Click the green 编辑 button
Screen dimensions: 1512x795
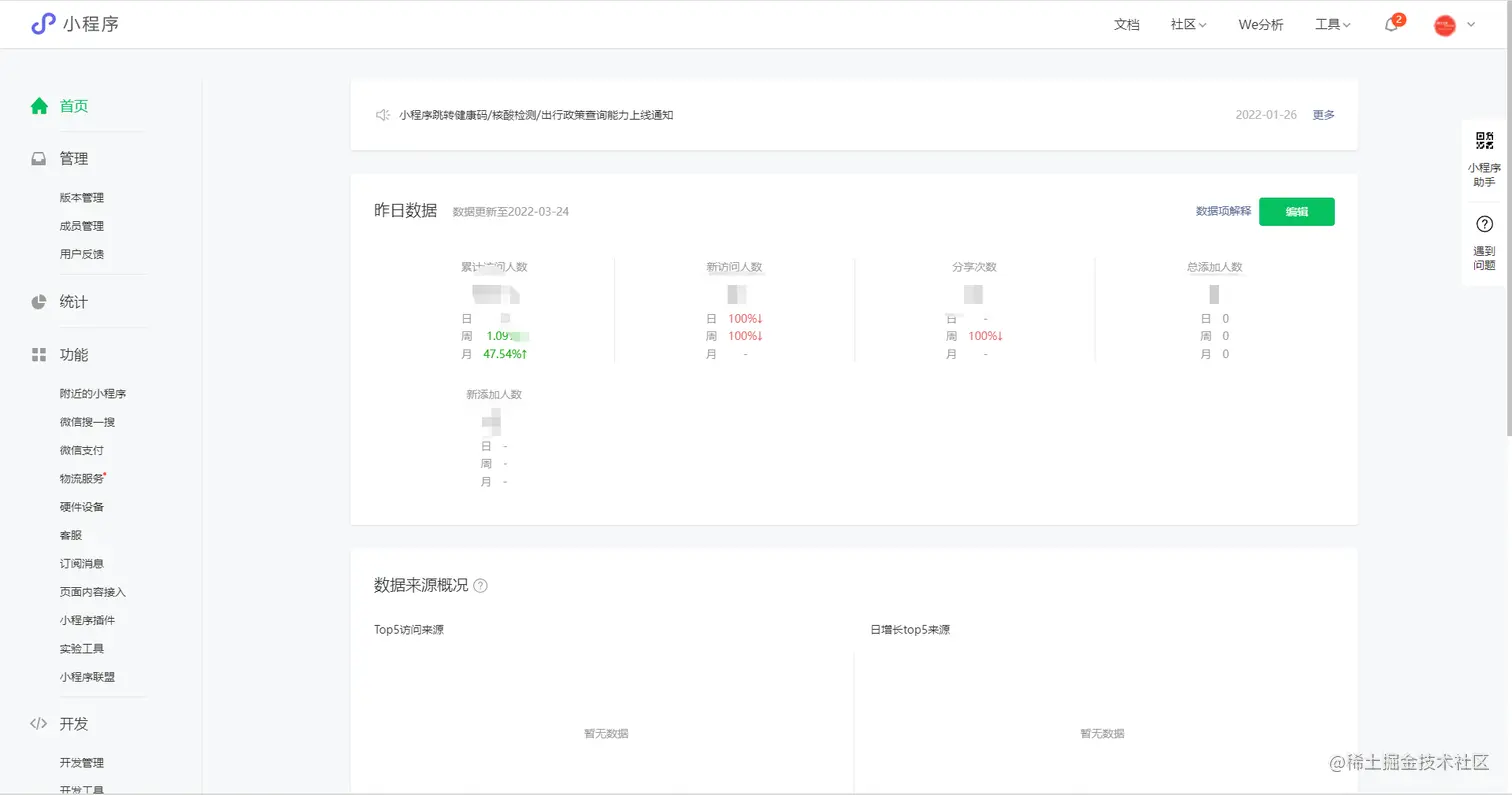click(x=1296, y=212)
